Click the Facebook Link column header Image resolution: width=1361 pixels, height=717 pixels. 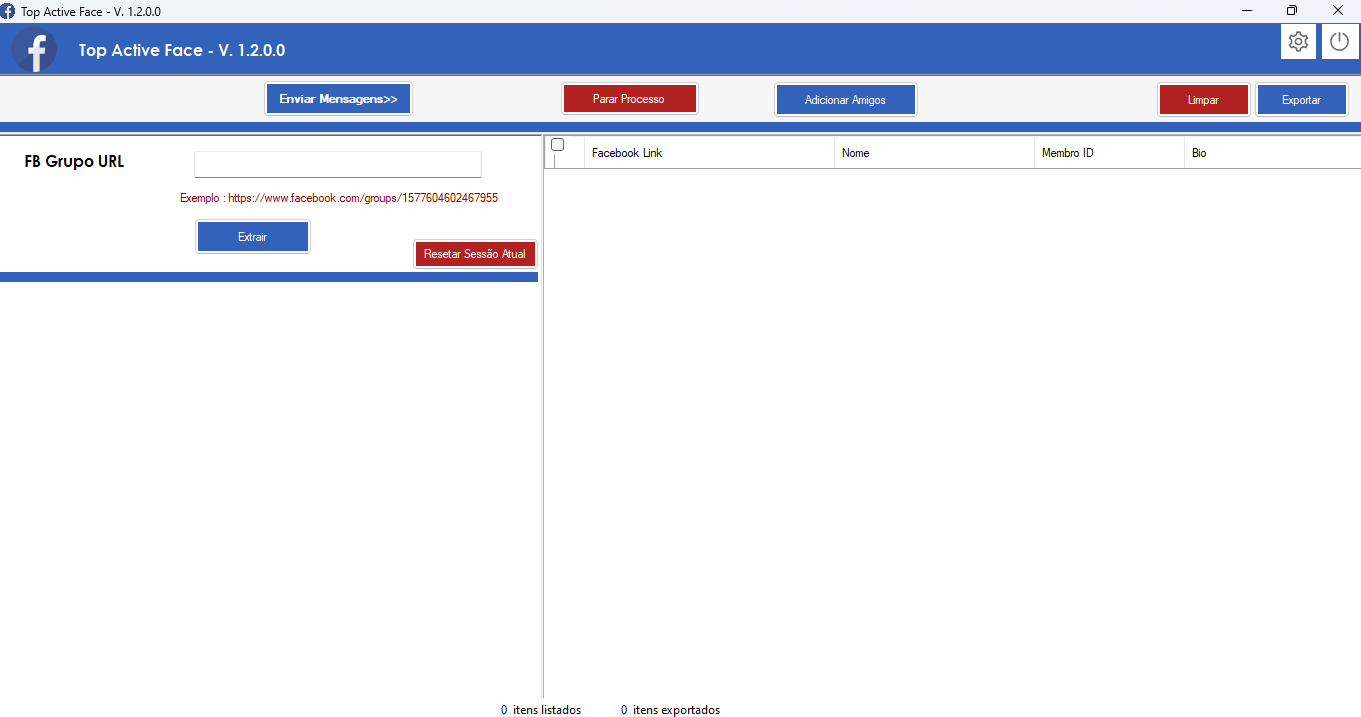point(709,153)
